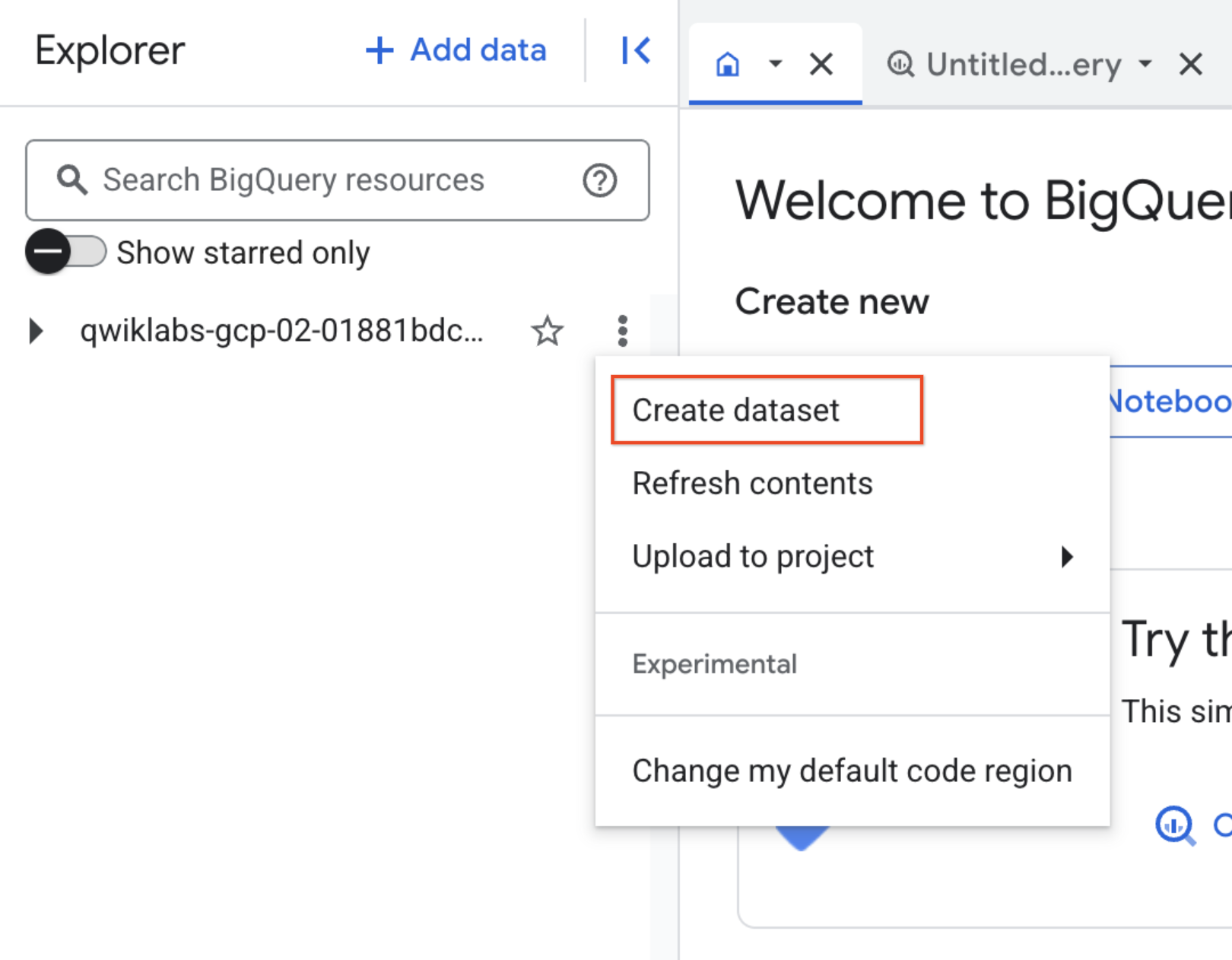Toggle Show starred only switch
The width and height of the screenshot is (1232, 960).
[66, 252]
